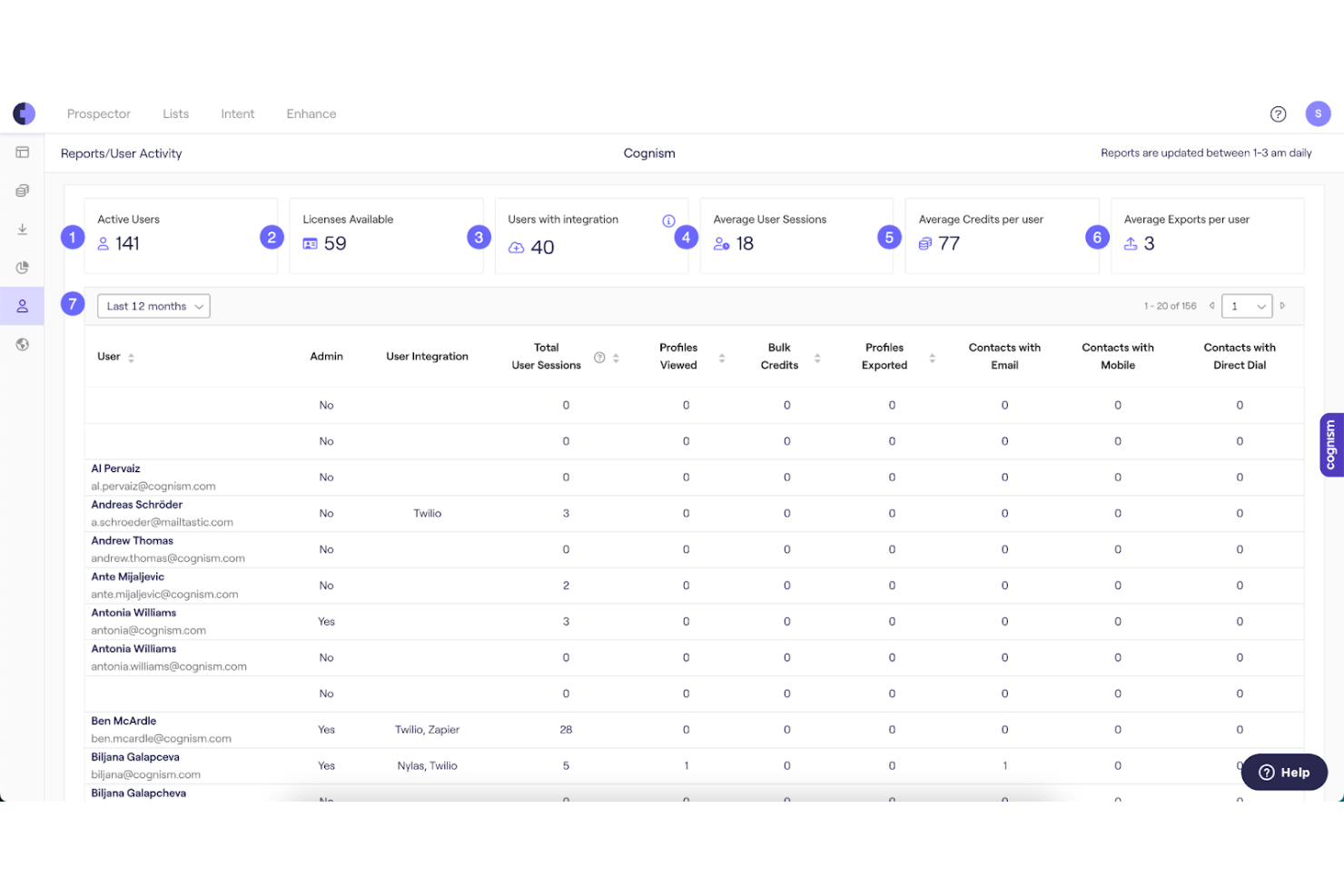The height and width of the screenshot is (896, 1344).
Task: Click email antonia.williams@cognism.com
Action: pyautogui.click(x=169, y=666)
